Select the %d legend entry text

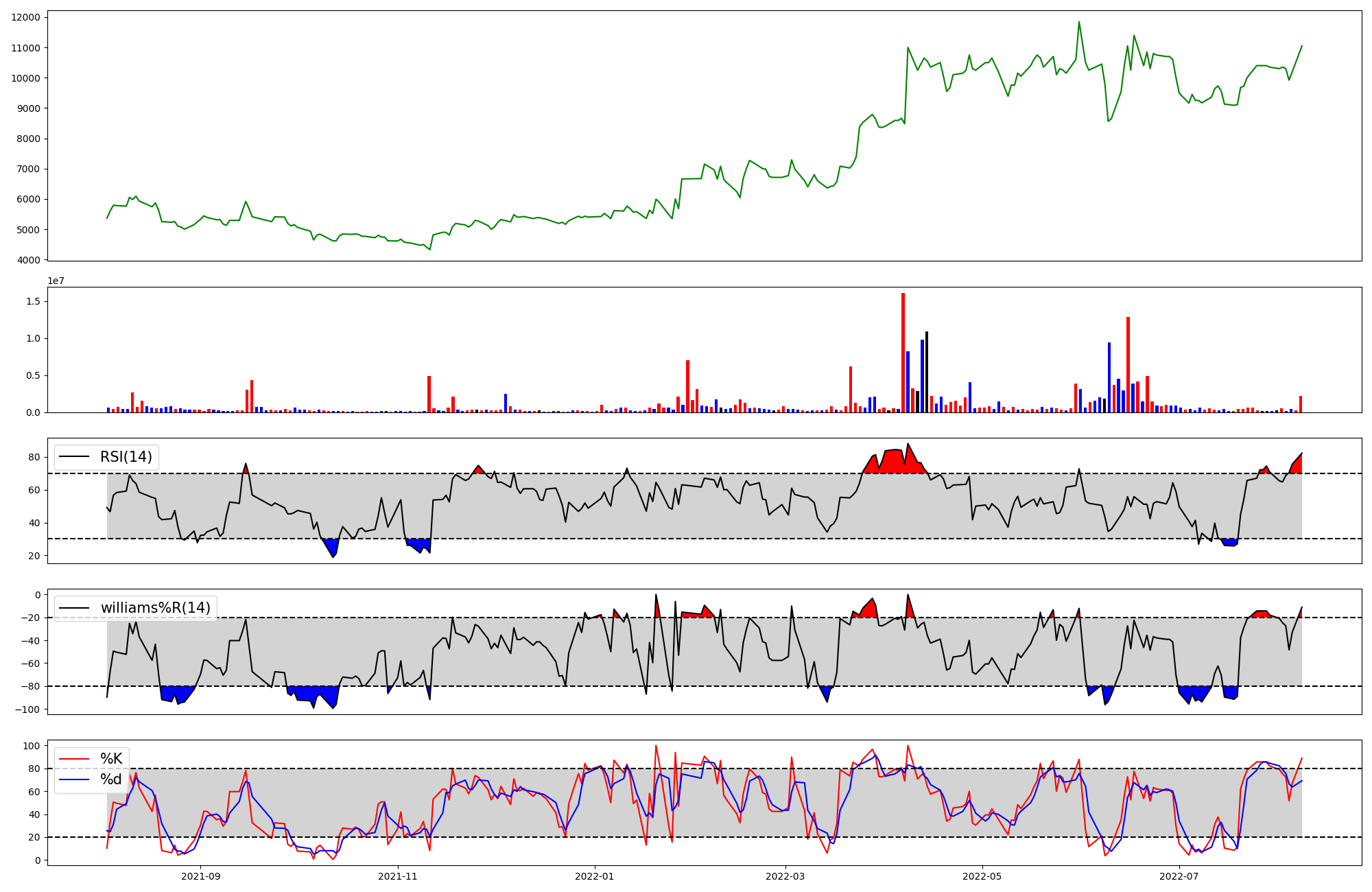[x=111, y=779]
